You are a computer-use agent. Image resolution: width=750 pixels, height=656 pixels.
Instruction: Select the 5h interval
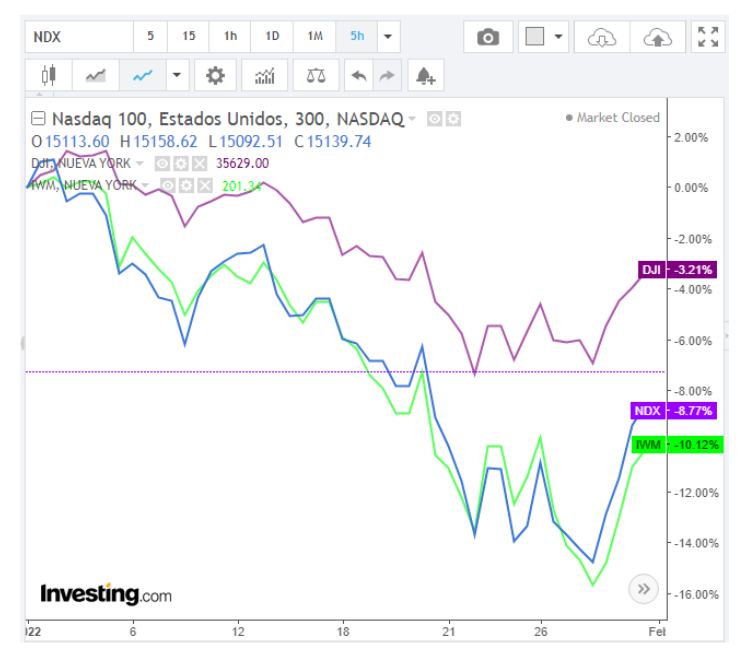pos(357,37)
